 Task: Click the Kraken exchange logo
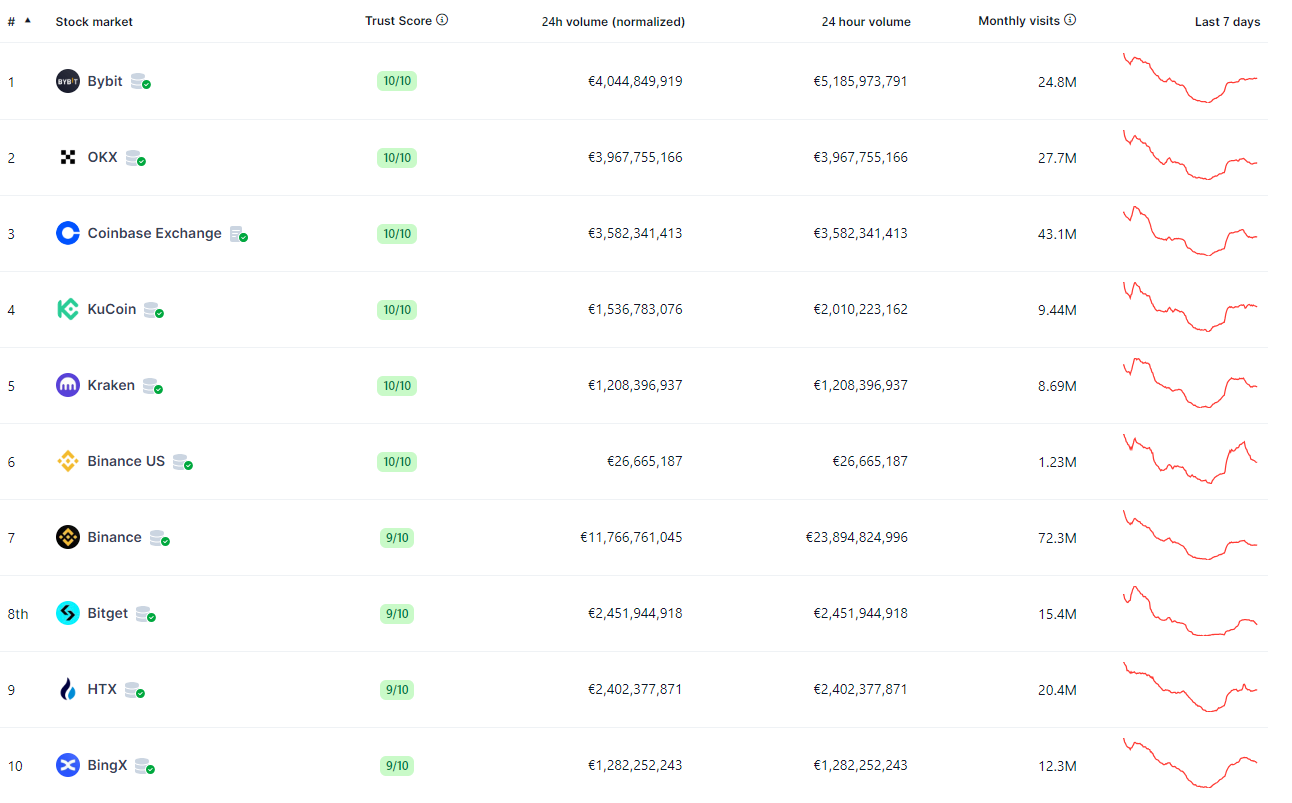click(68, 385)
